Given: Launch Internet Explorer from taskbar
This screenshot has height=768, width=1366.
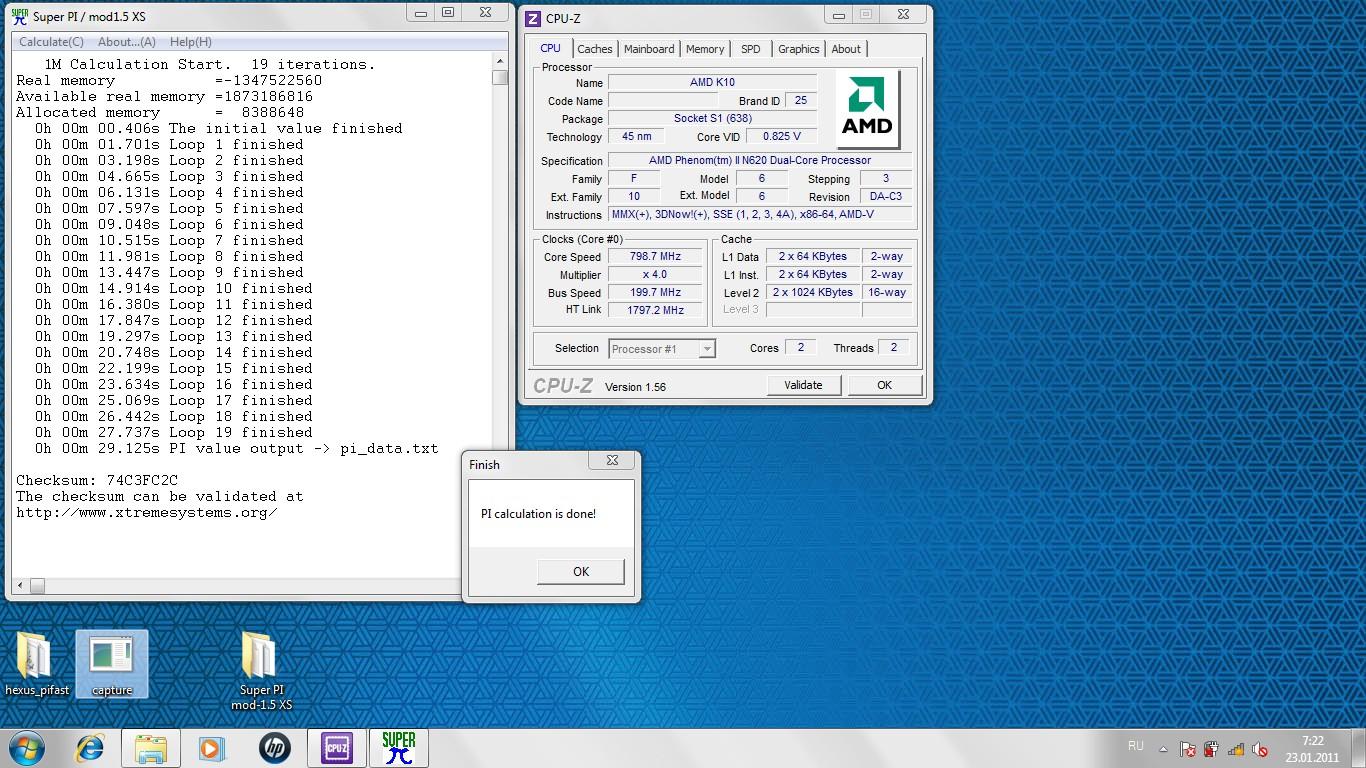Looking at the screenshot, I should [91, 748].
